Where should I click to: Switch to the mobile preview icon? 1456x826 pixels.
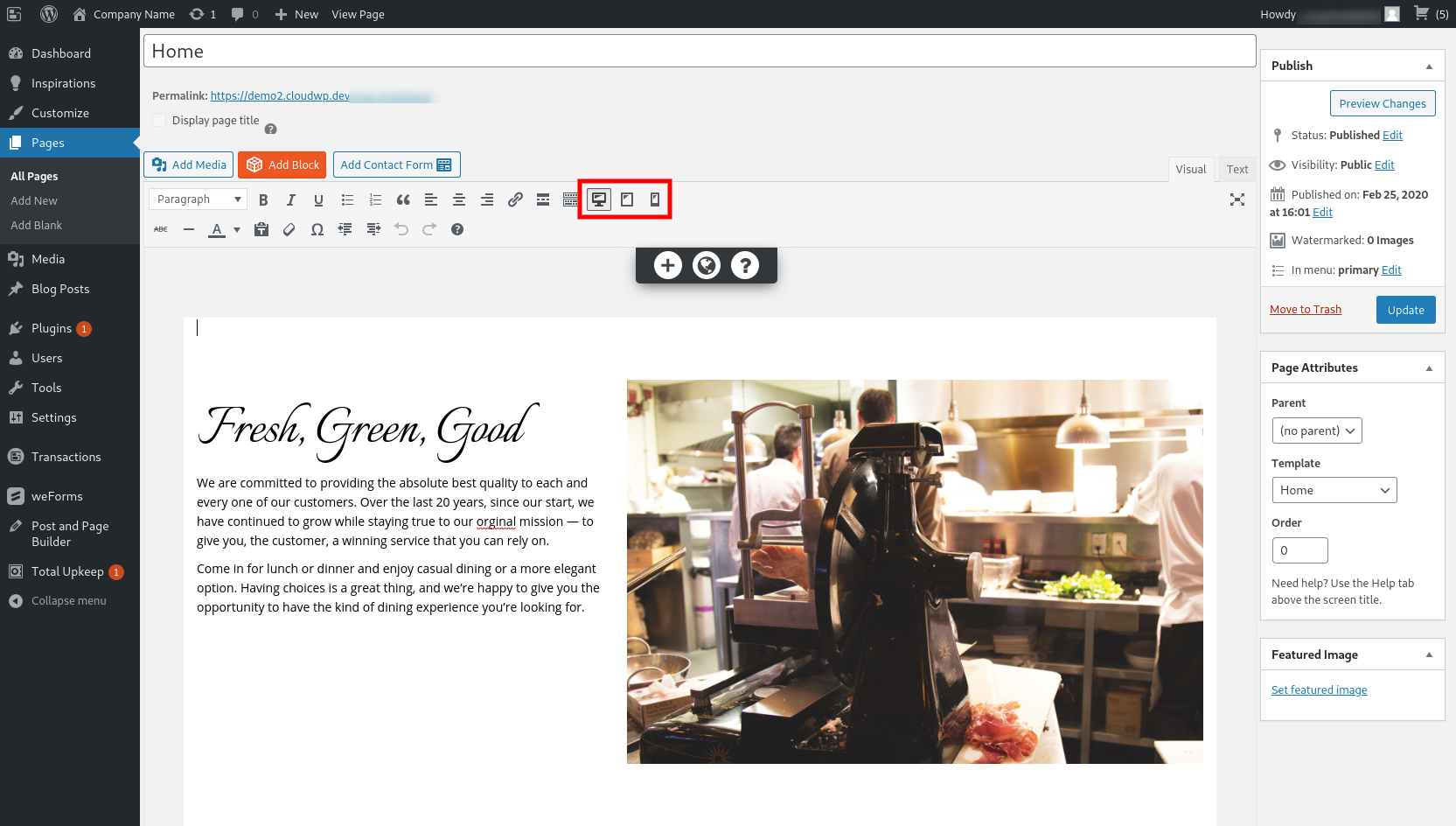(655, 199)
